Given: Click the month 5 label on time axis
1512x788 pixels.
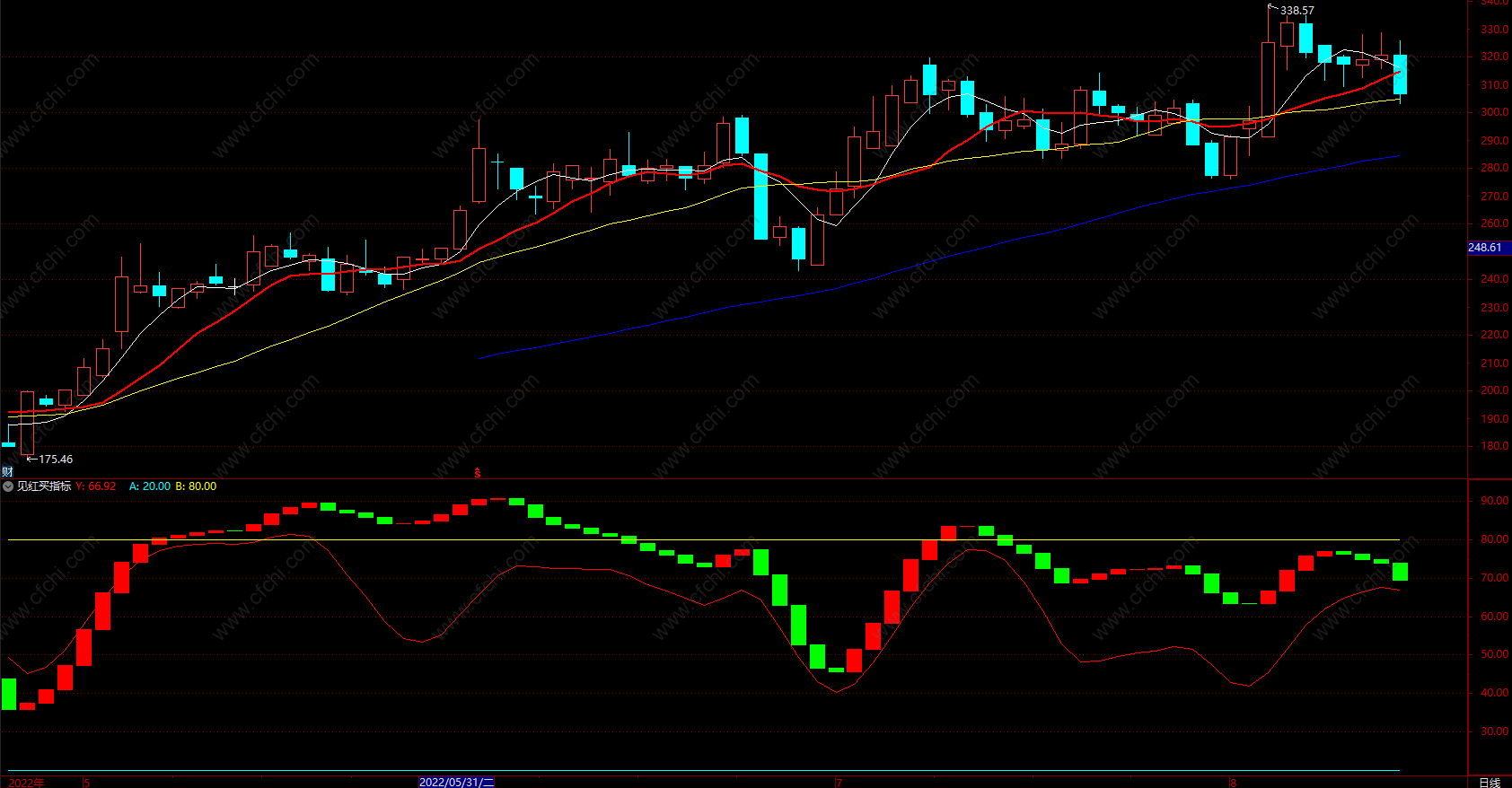Looking at the screenshot, I should 87,783.
